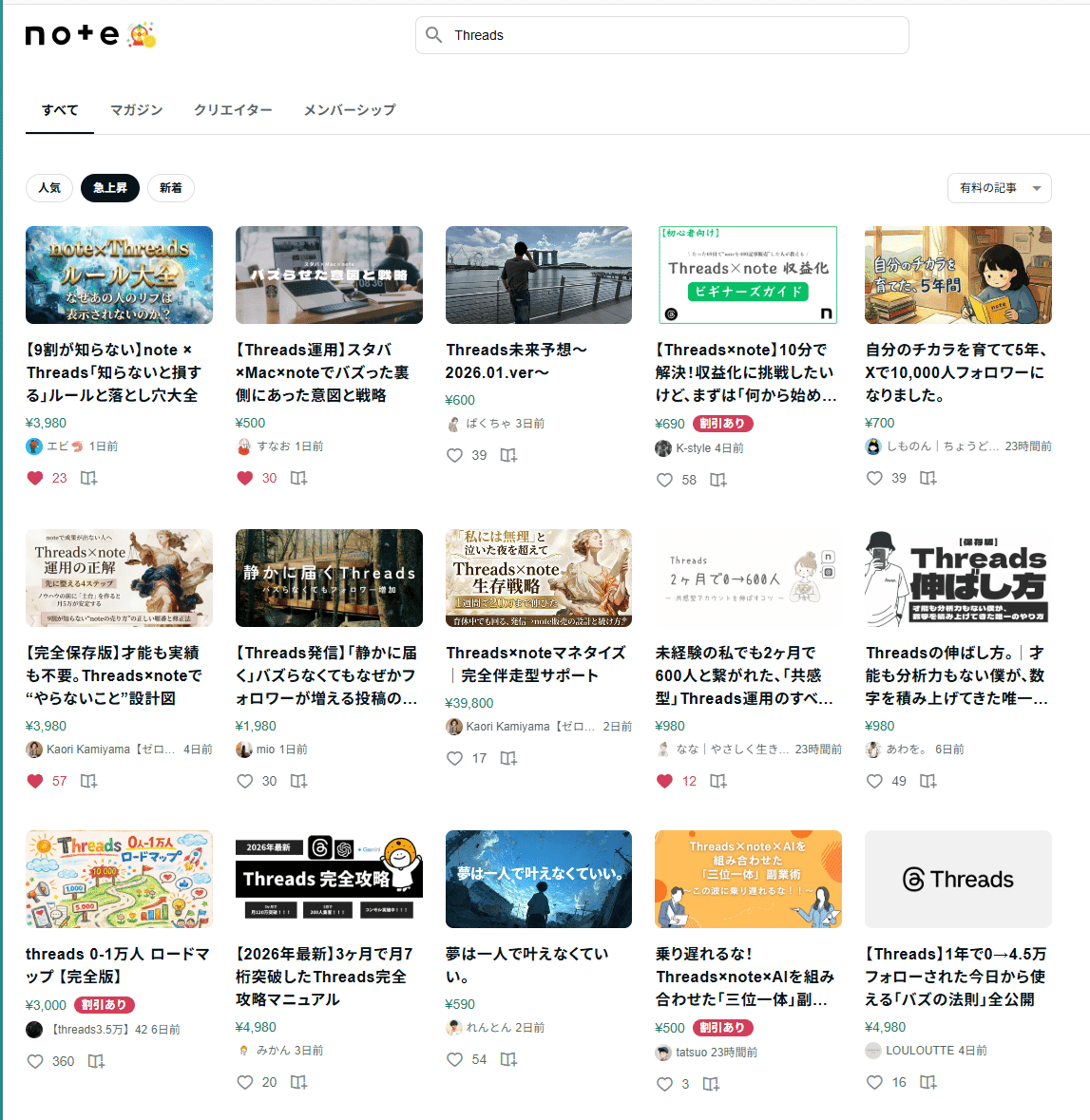The width and height of the screenshot is (1090, 1120).
Task: Bookmark the 乗り遅れるな Threads×note×AI article
Action: click(711, 1084)
